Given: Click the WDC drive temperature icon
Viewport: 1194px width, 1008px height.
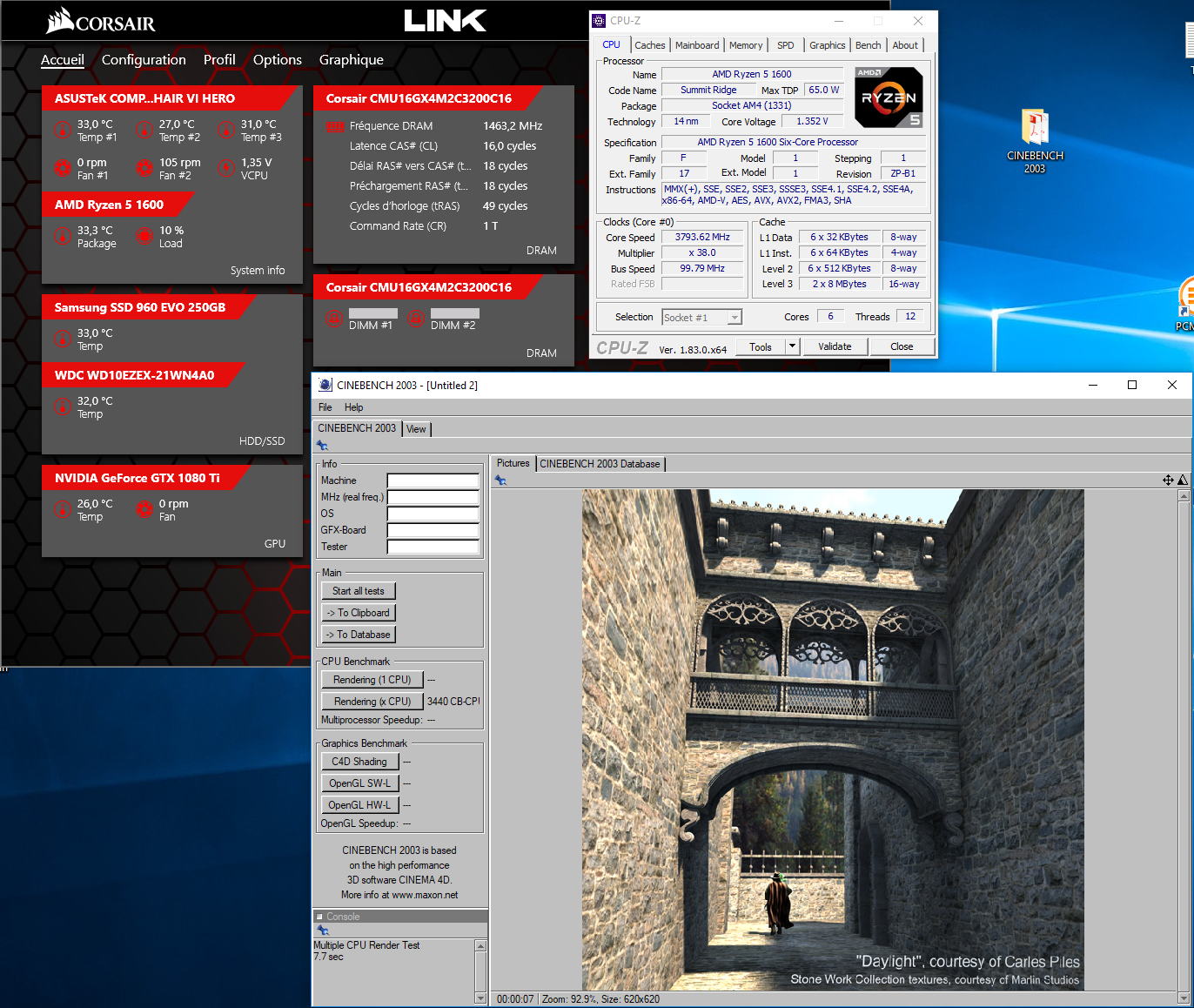Looking at the screenshot, I should 63,407.
